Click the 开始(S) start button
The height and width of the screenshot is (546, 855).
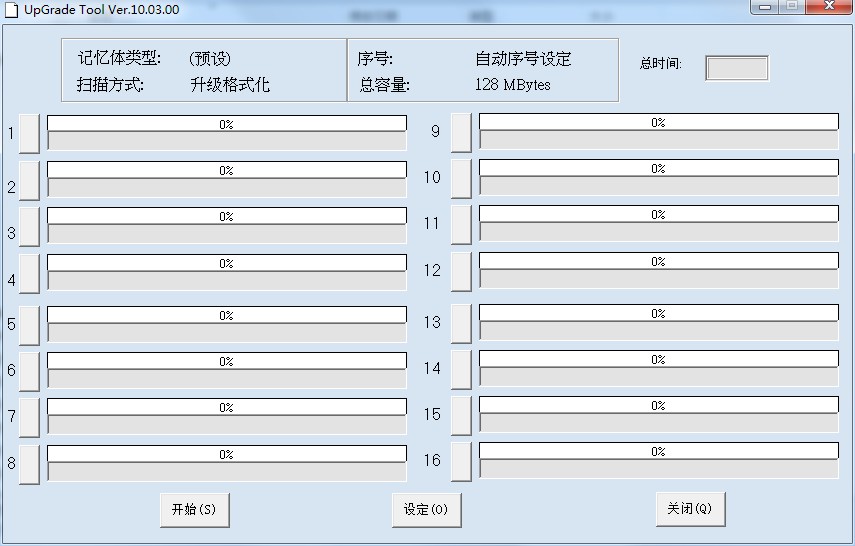point(194,509)
